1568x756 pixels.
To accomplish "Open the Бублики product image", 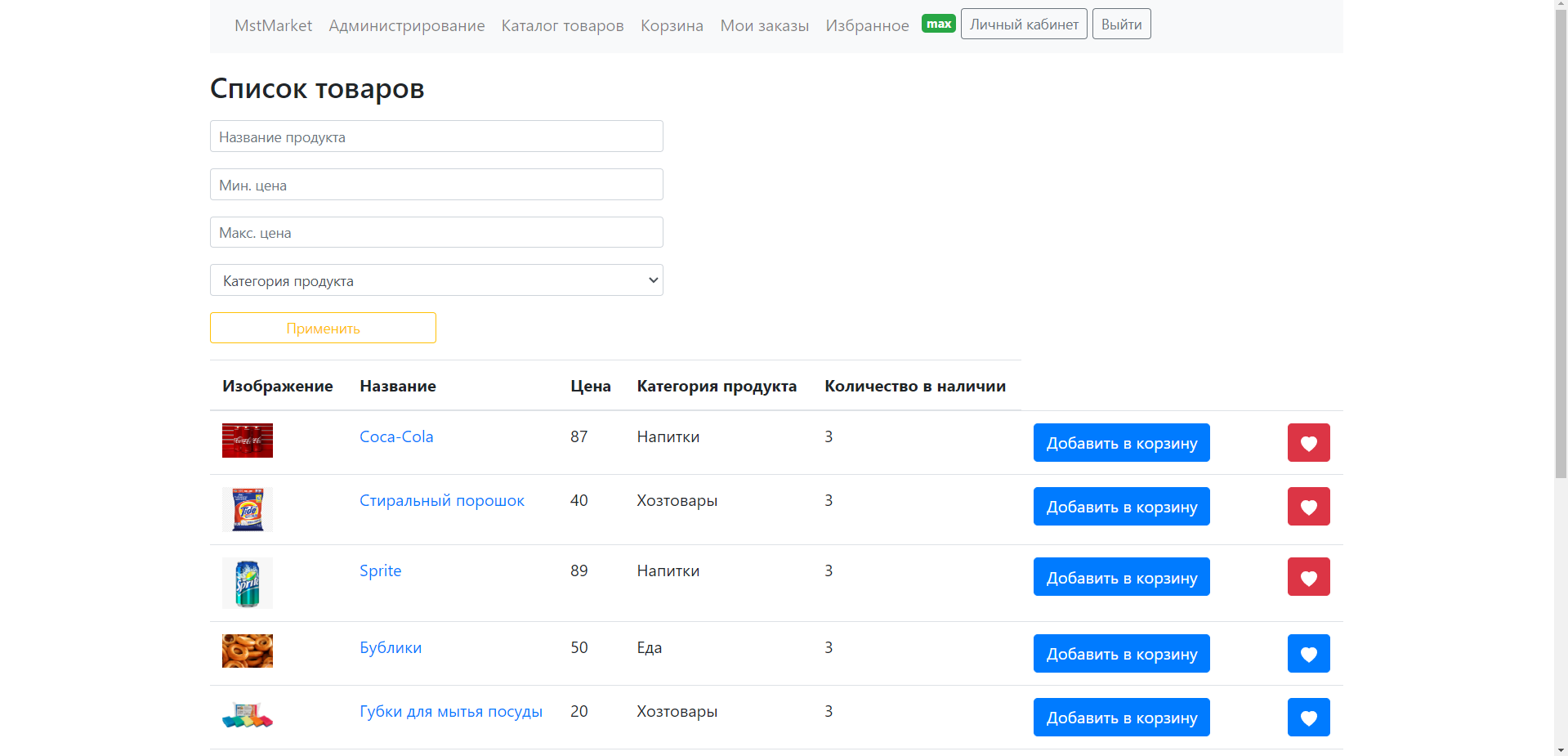I will click(x=248, y=651).
